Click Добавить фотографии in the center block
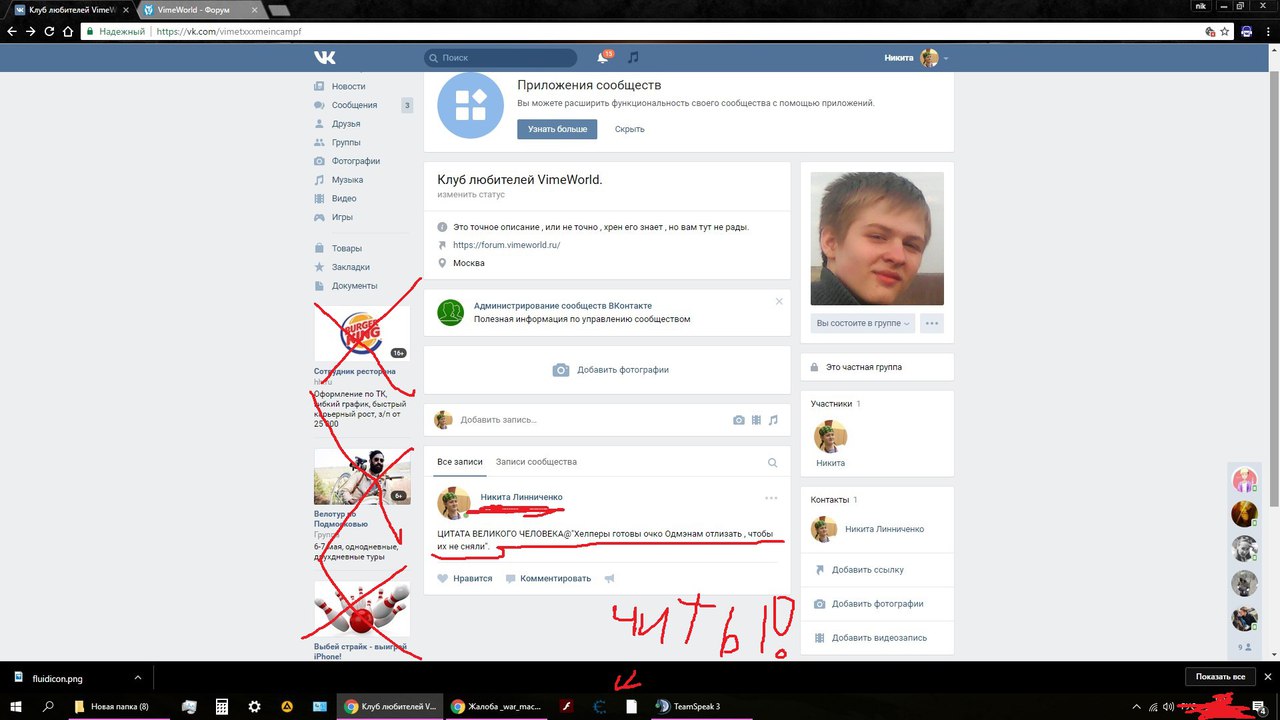The width and height of the screenshot is (1280, 720). coord(610,370)
